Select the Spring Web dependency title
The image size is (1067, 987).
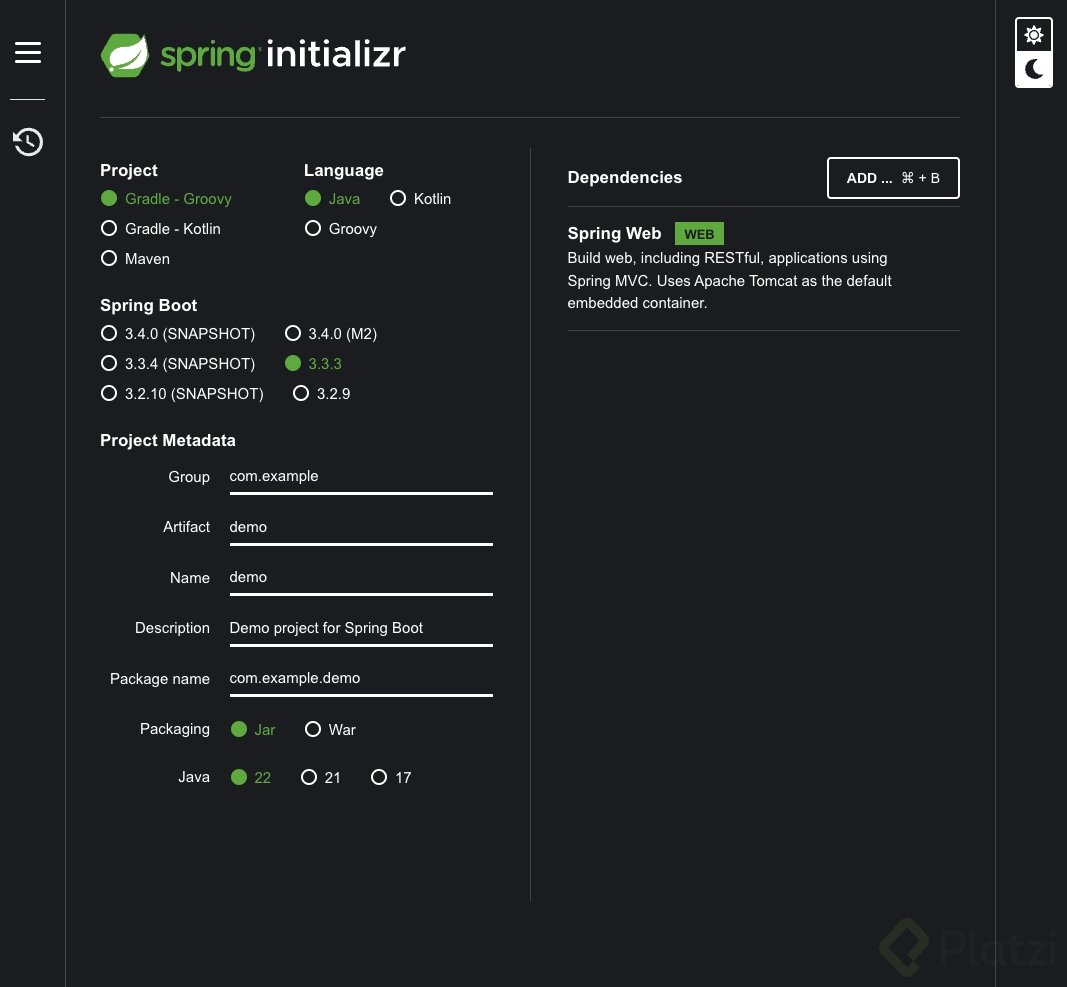point(614,233)
